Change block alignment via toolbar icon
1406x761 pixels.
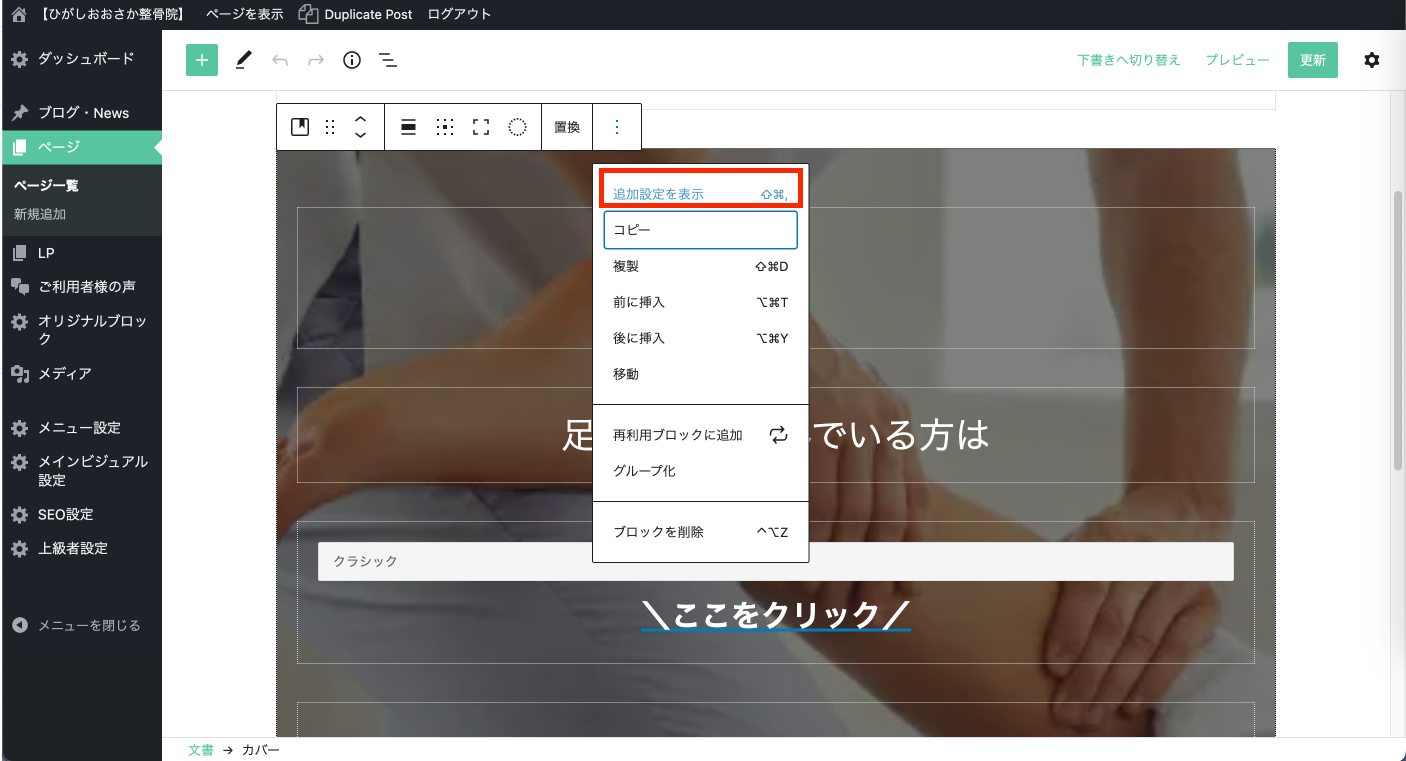(x=408, y=127)
